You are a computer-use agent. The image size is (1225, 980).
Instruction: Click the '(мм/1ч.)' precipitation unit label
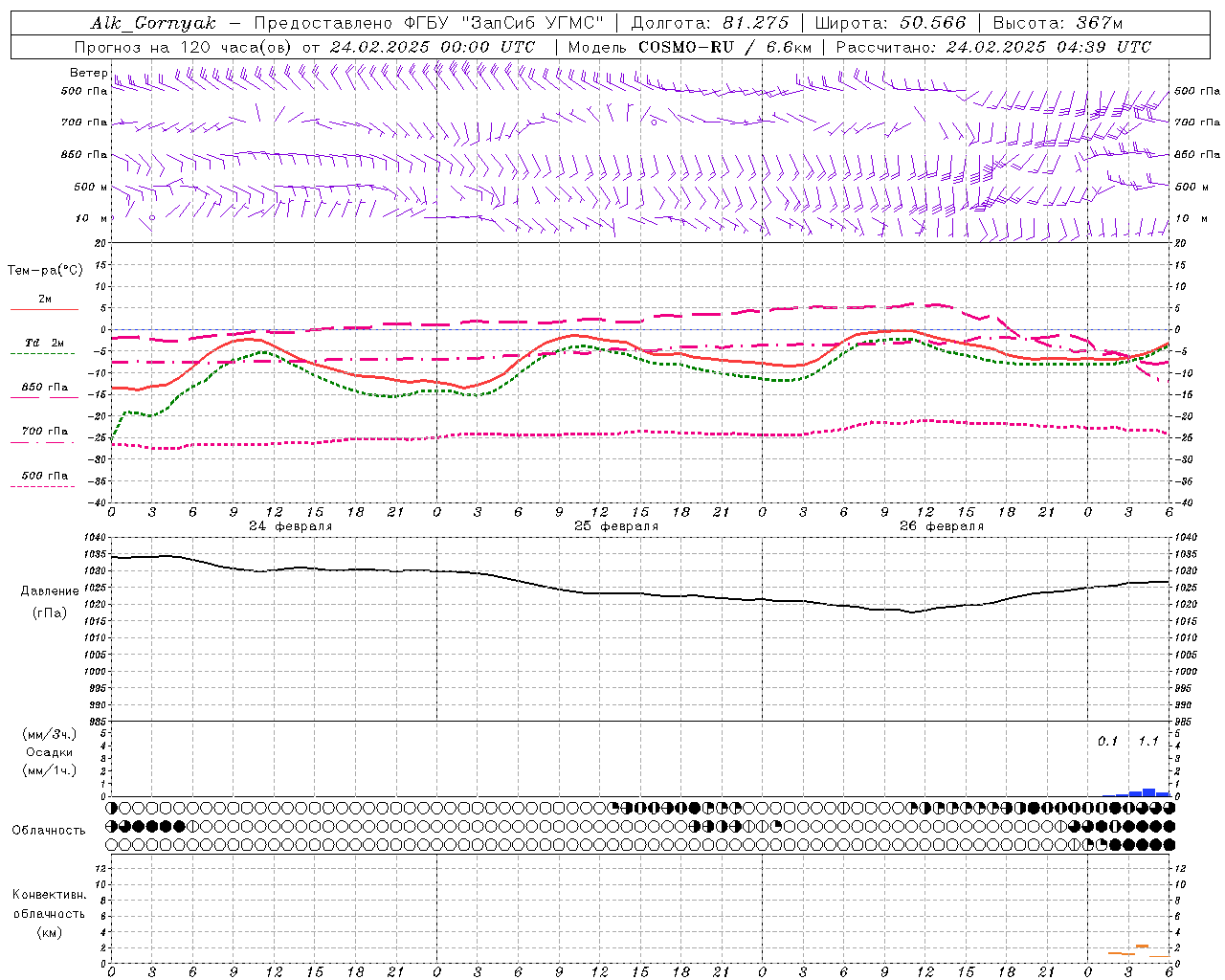(x=49, y=770)
